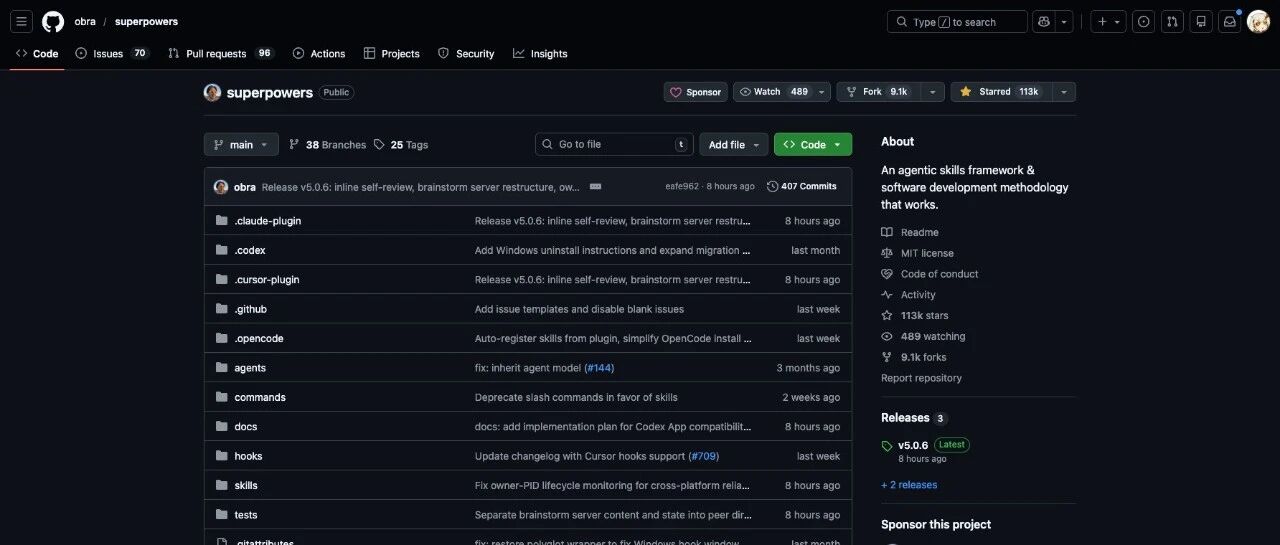The width and height of the screenshot is (1280, 545).
Task: Open global Pull Requests icon in header
Action: tap(1173, 21)
